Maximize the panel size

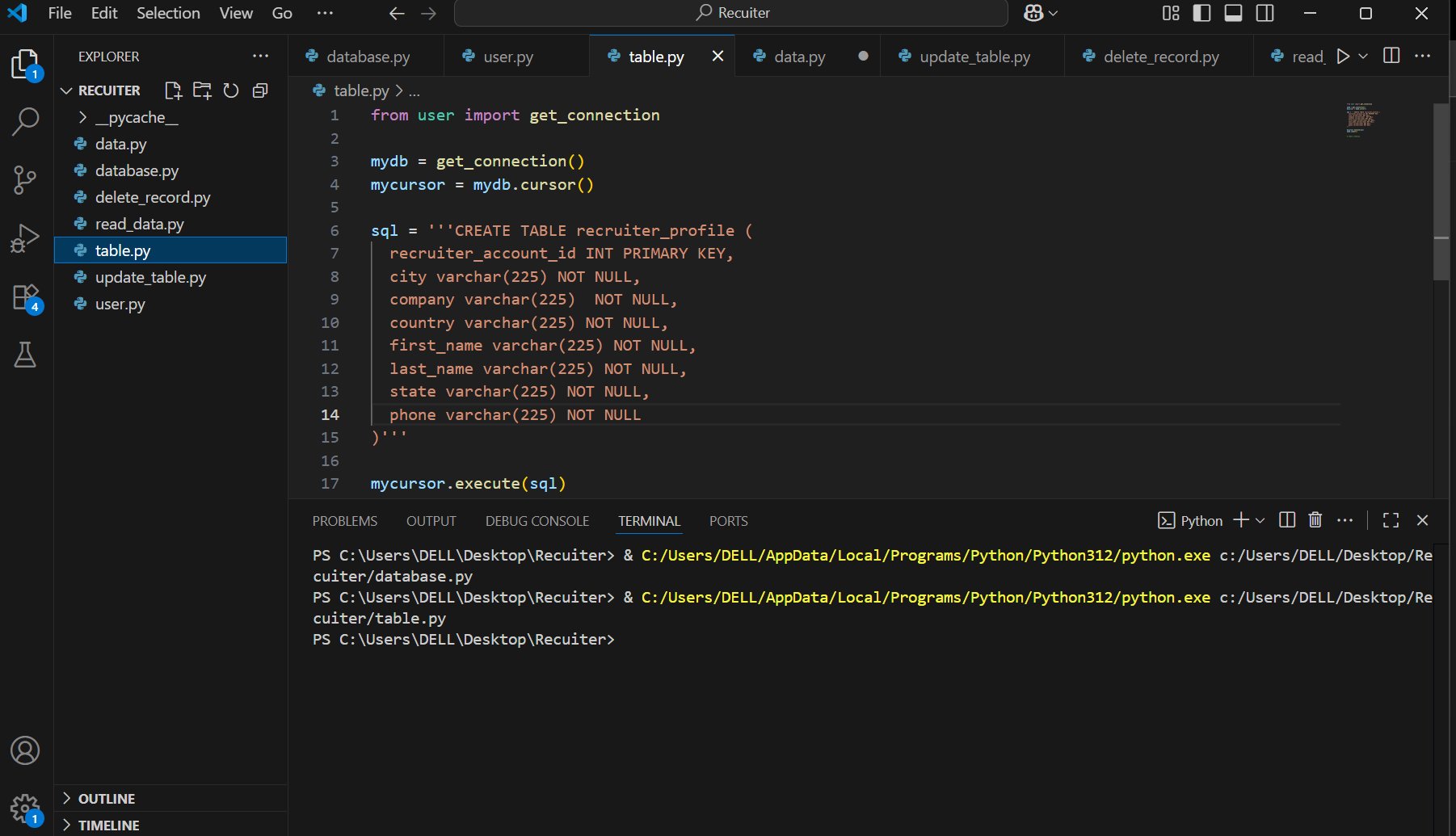pyautogui.click(x=1390, y=520)
